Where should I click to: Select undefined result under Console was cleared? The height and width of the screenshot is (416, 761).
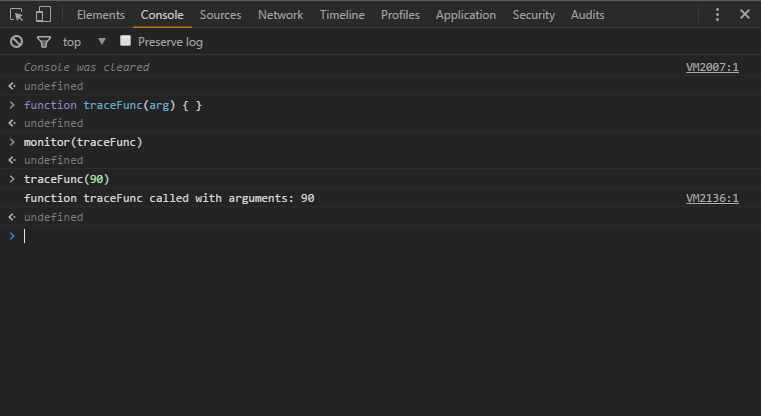coord(53,86)
